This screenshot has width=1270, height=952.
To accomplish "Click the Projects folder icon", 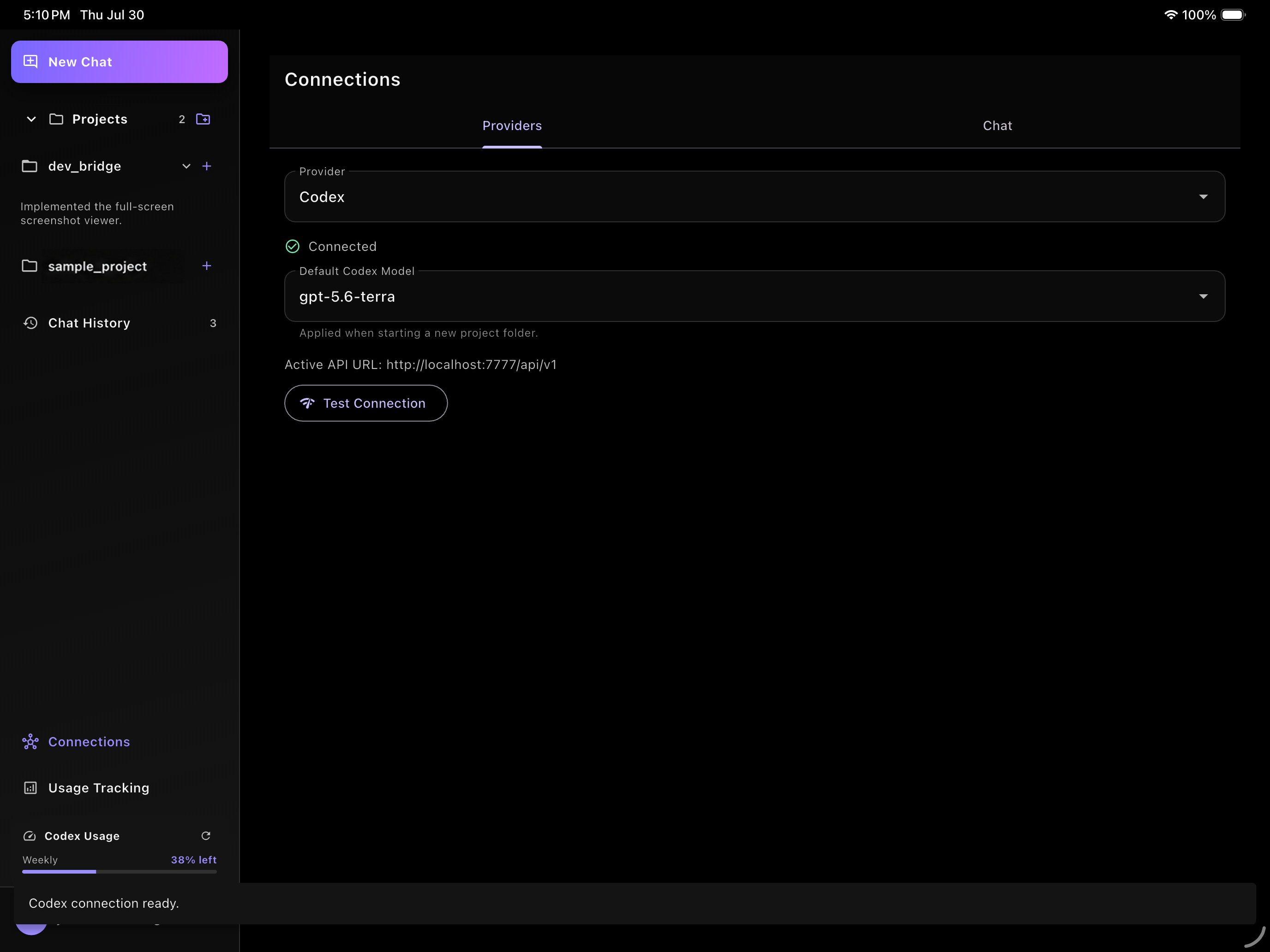I will 56,119.
